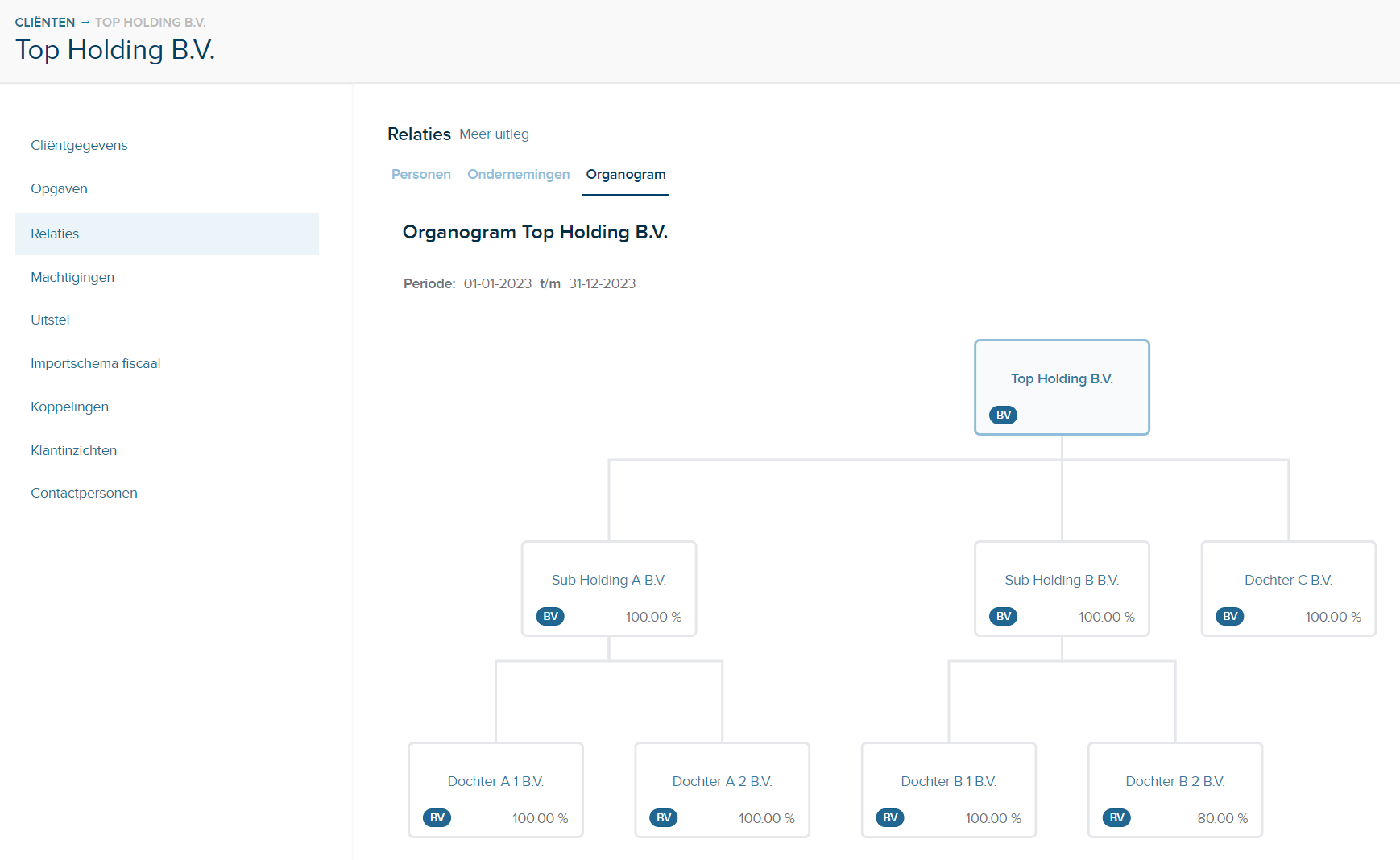Click the BV badge on Dochter B 1 B.V.
1400x860 pixels.
pos(890,818)
